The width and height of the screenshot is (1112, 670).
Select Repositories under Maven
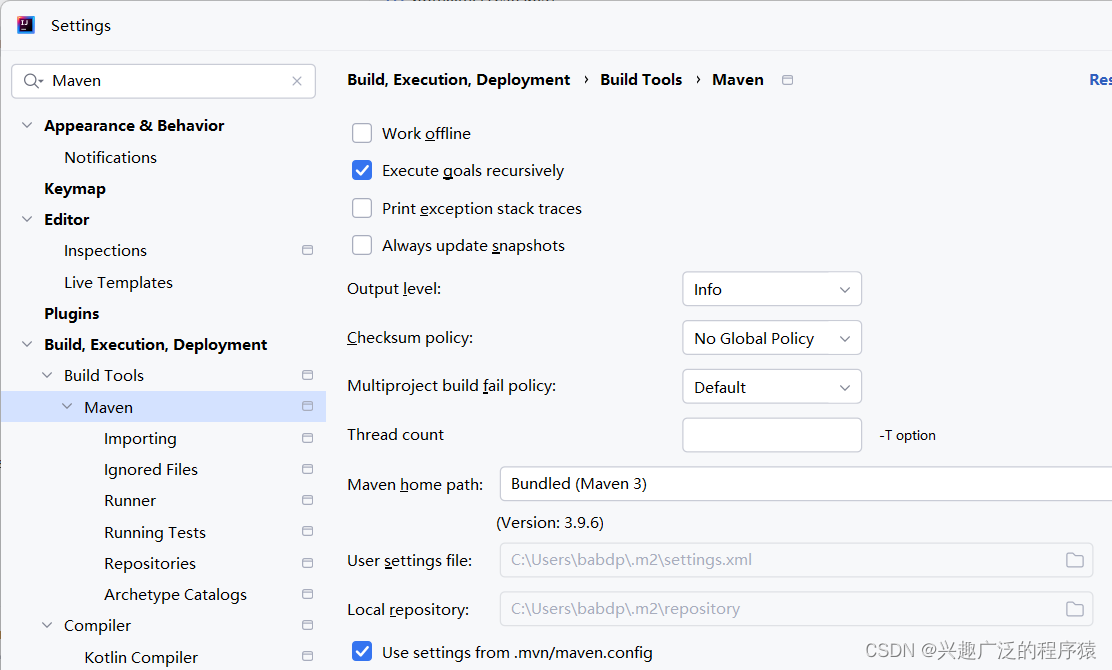coord(150,564)
